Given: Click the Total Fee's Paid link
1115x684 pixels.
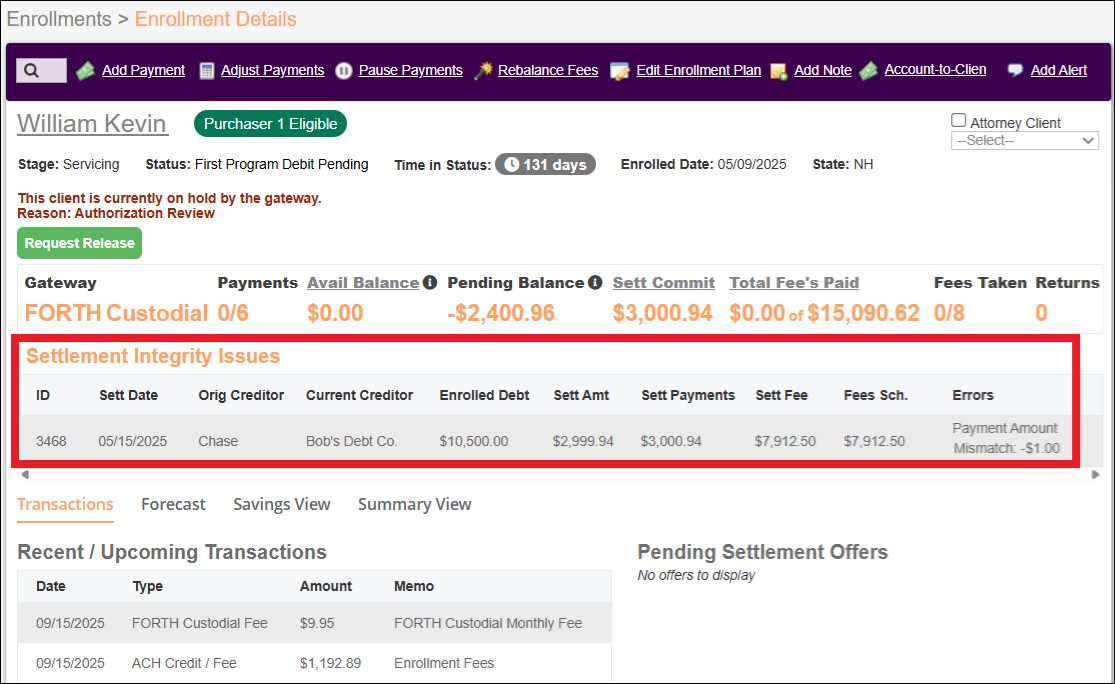Looking at the screenshot, I should pos(794,282).
